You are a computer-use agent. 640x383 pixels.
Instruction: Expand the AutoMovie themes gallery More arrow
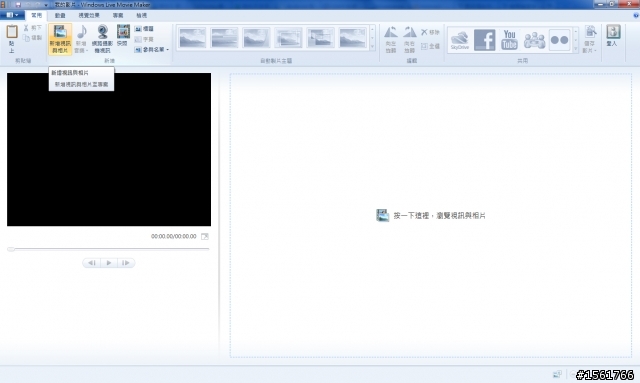pyautogui.click(x=372, y=47)
